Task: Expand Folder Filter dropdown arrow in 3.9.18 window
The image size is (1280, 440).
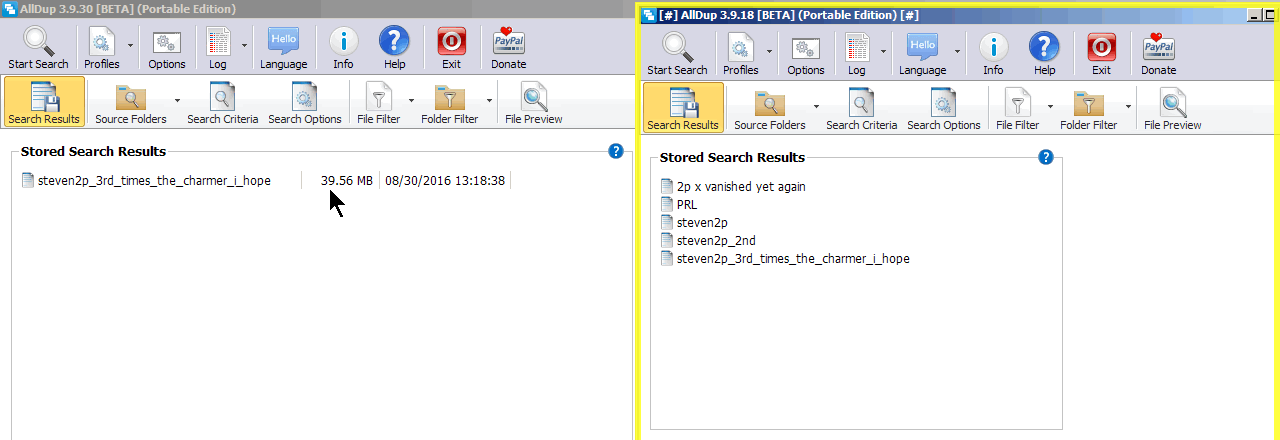Action: click(1128, 106)
